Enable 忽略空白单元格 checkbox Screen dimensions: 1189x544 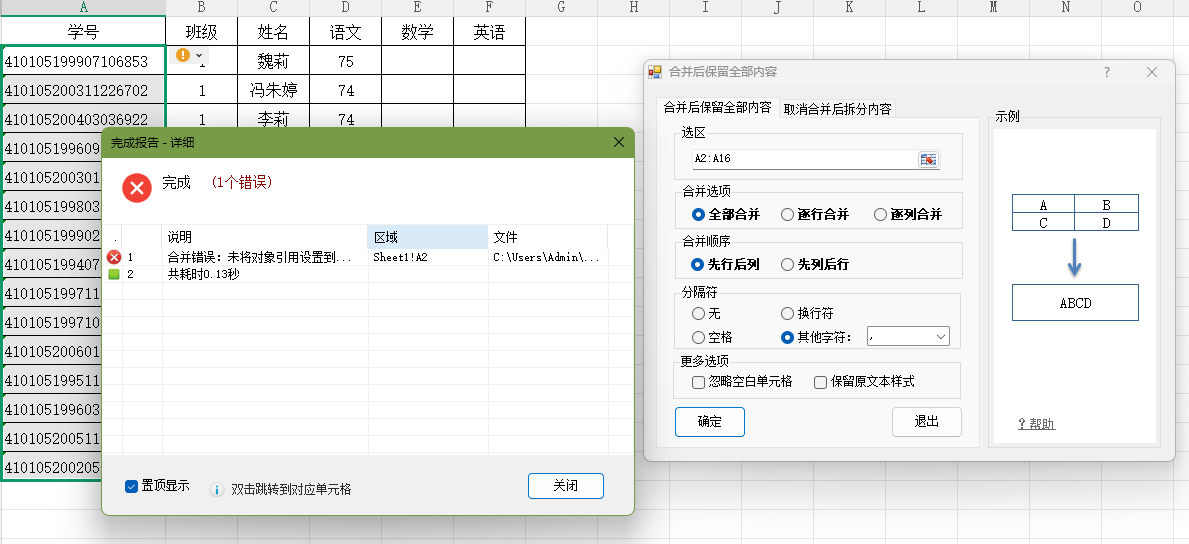(699, 382)
